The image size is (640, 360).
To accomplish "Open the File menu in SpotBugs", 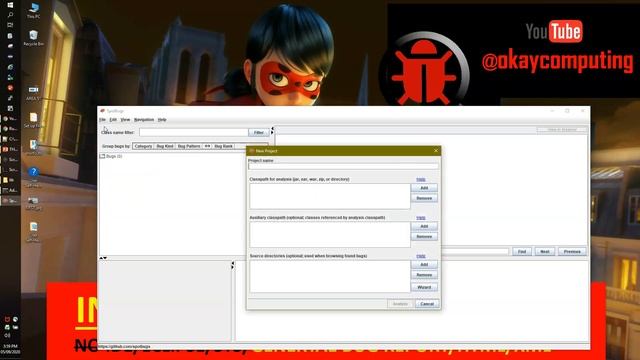I will (102, 120).
